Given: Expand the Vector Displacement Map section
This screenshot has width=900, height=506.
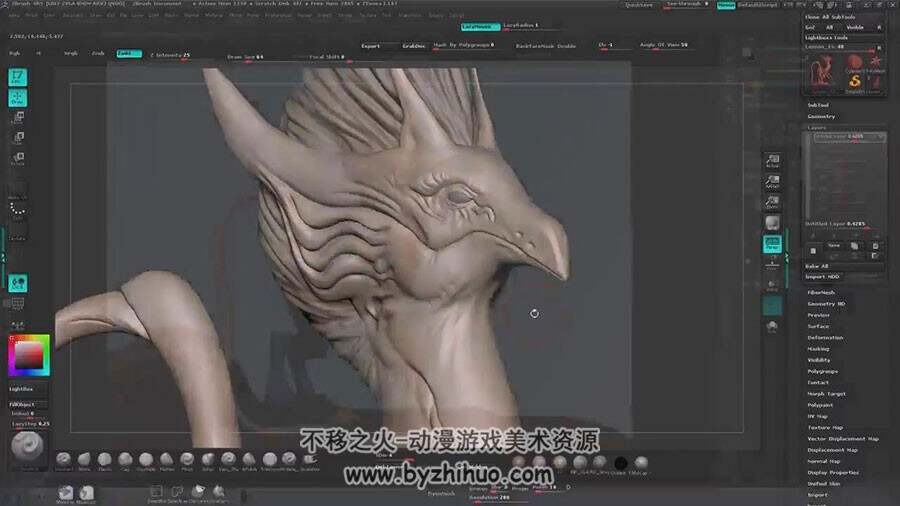Looking at the screenshot, I should (x=843, y=439).
